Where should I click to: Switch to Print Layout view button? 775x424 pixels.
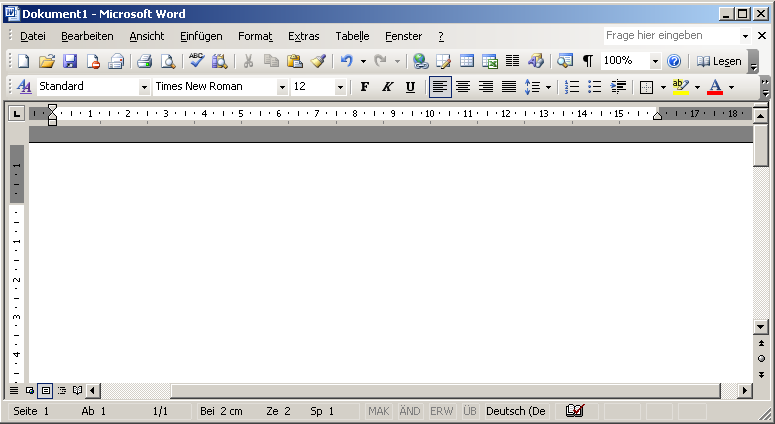point(45,391)
